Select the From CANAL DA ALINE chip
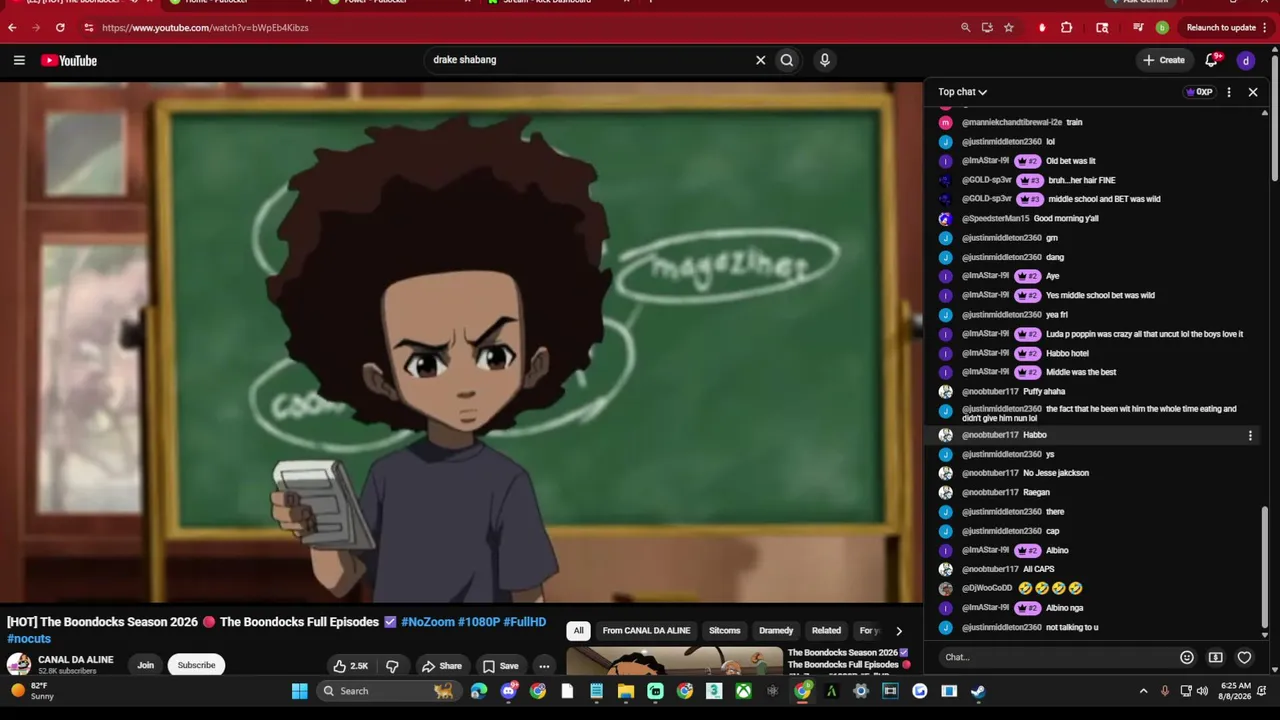 [646, 631]
